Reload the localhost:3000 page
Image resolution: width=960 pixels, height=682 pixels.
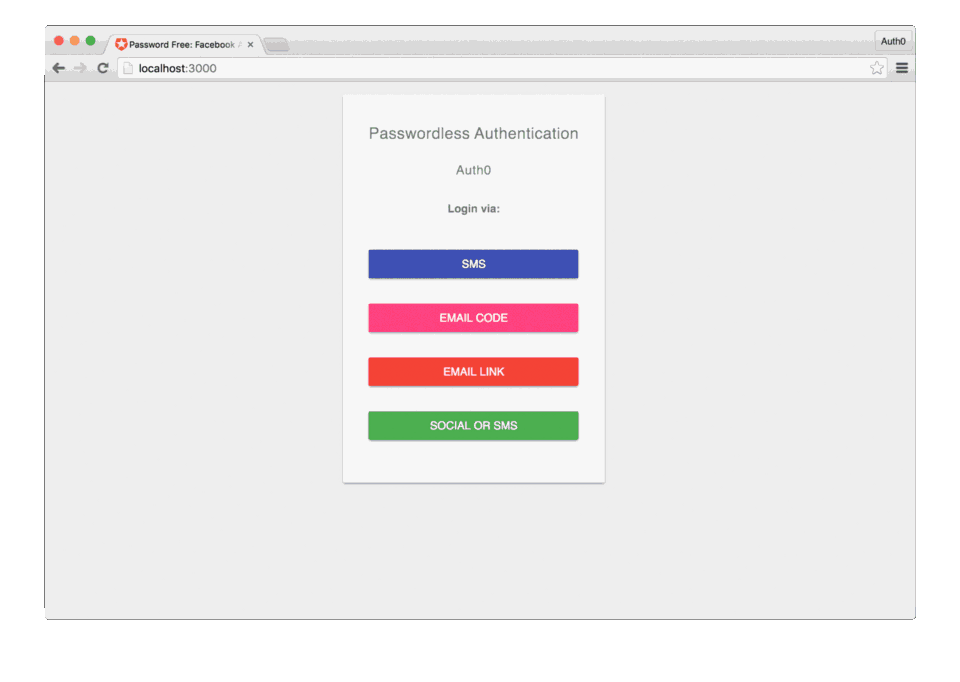click(103, 68)
